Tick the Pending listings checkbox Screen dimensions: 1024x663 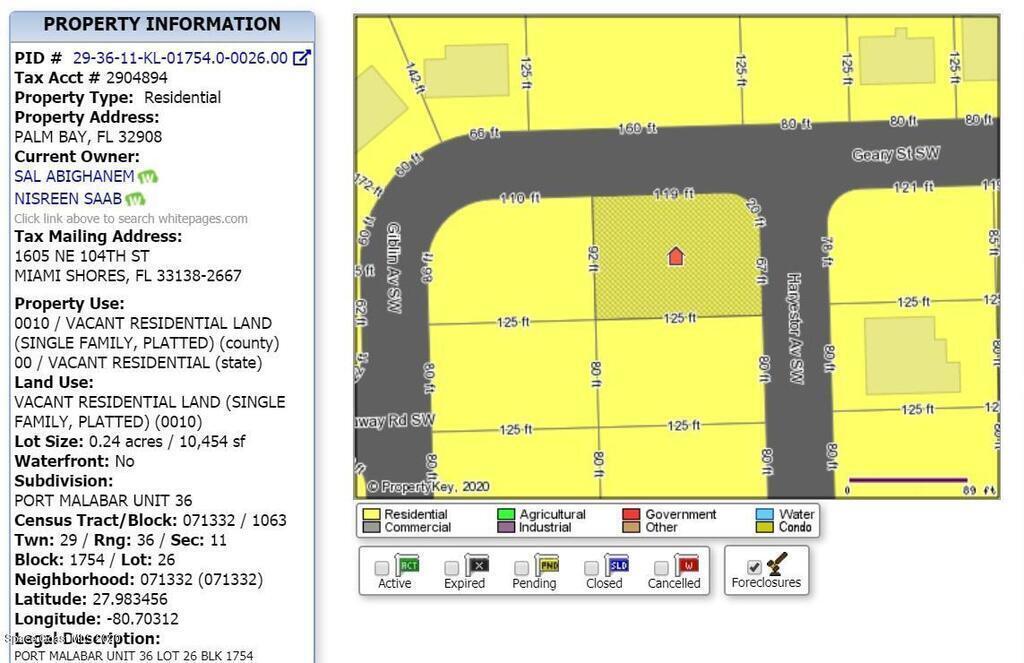click(x=521, y=568)
